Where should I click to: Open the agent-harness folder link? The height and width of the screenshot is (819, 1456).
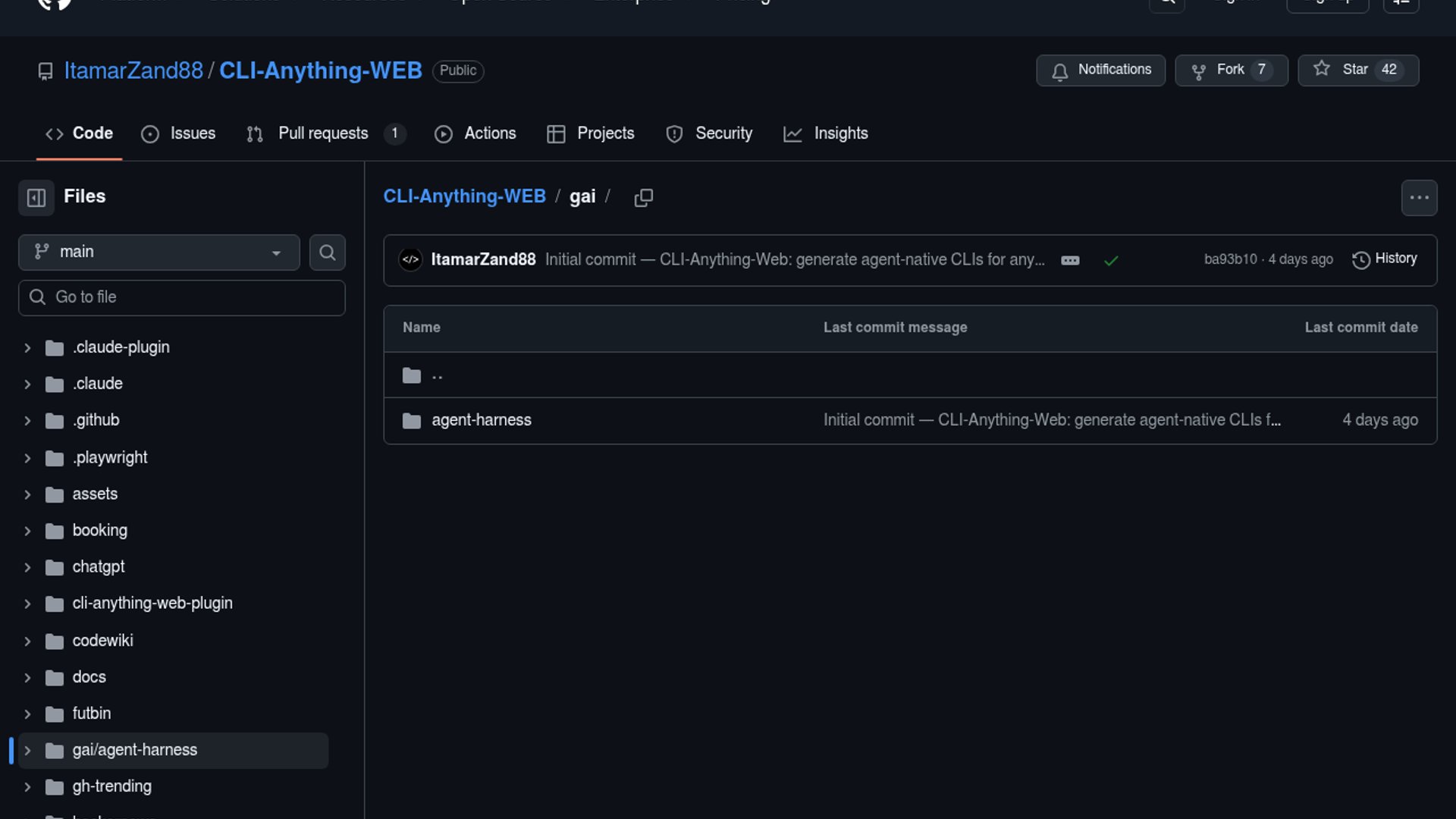click(481, 420)
